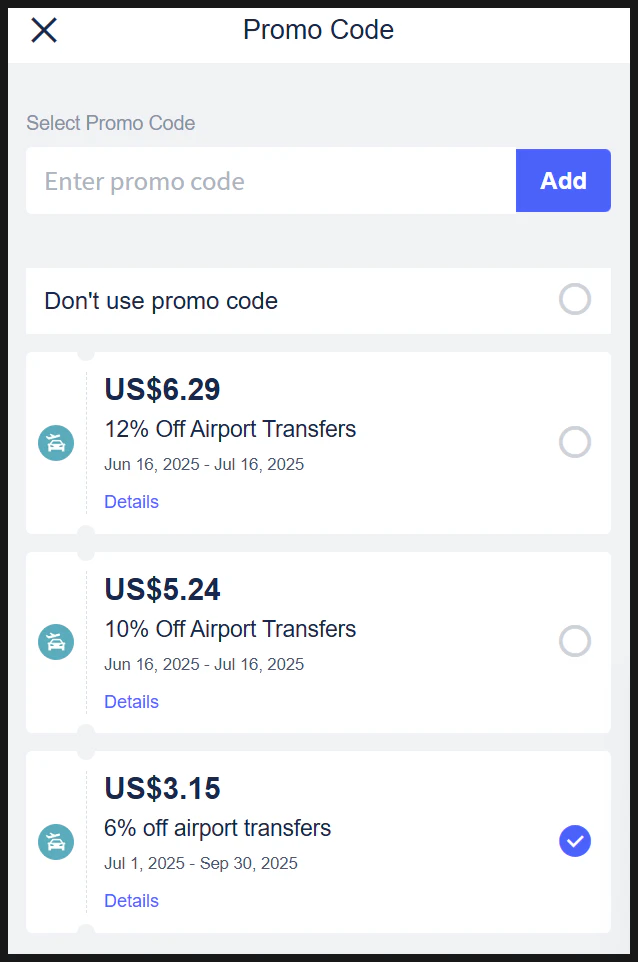Click the 10% Off Airport Transfers title

tap(230, 629)
